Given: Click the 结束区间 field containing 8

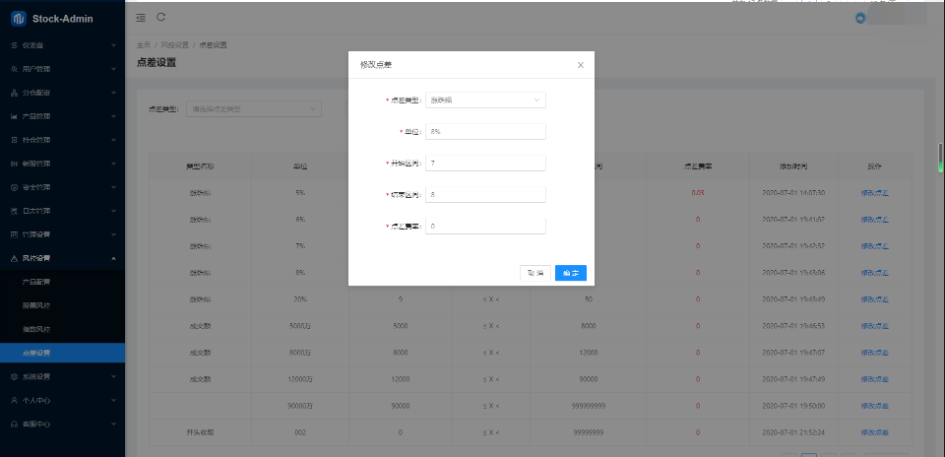Looking at the screenshot, I should [485, 194].
